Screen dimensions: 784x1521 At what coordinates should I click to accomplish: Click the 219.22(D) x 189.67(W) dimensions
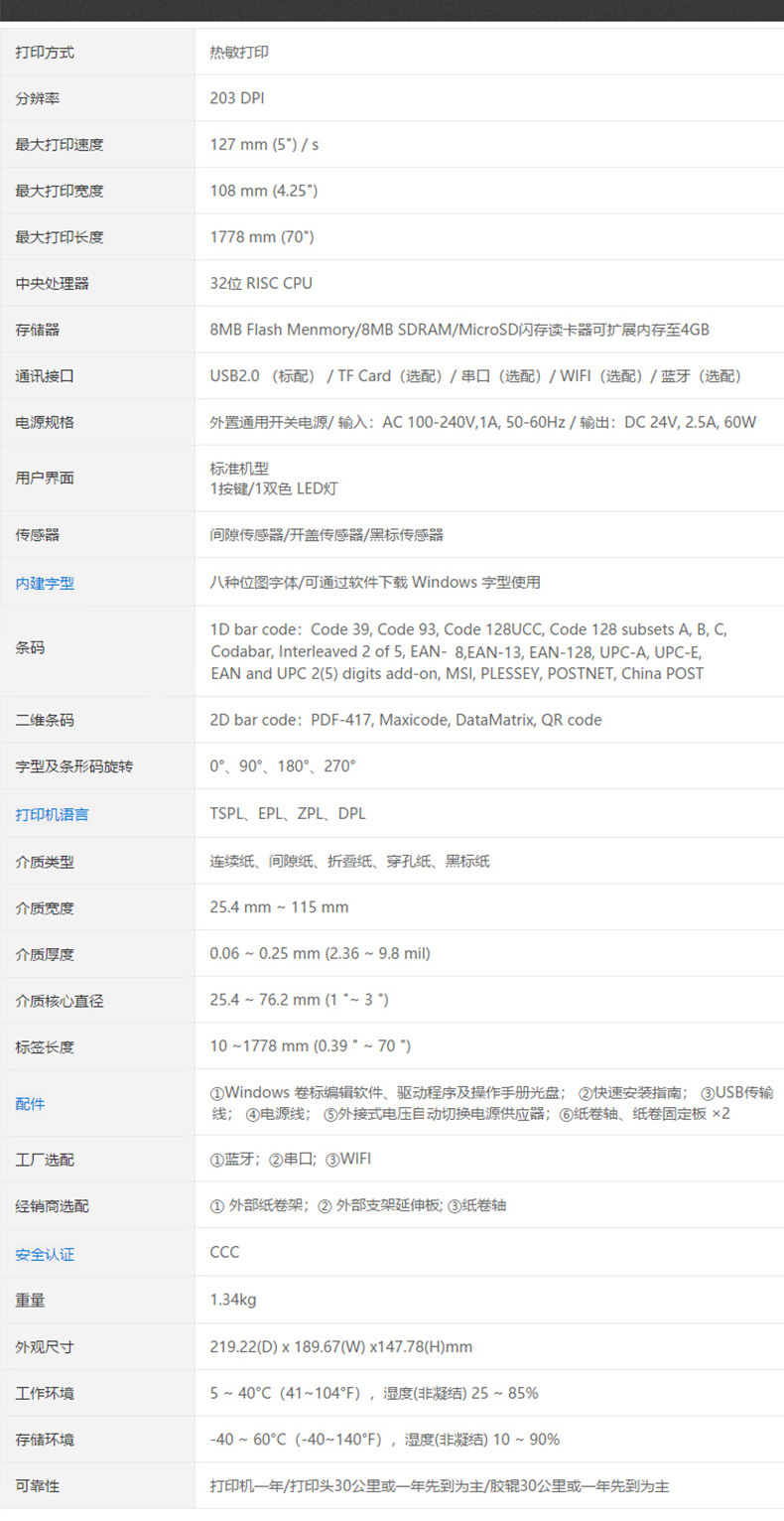(x=341, y=1347)
